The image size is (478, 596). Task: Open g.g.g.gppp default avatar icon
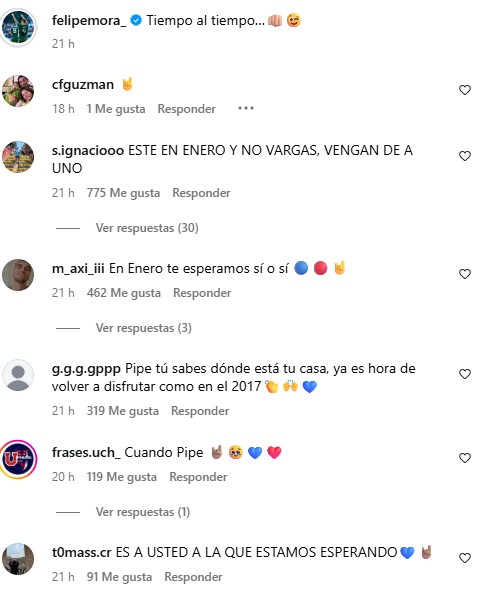(18, 375)
